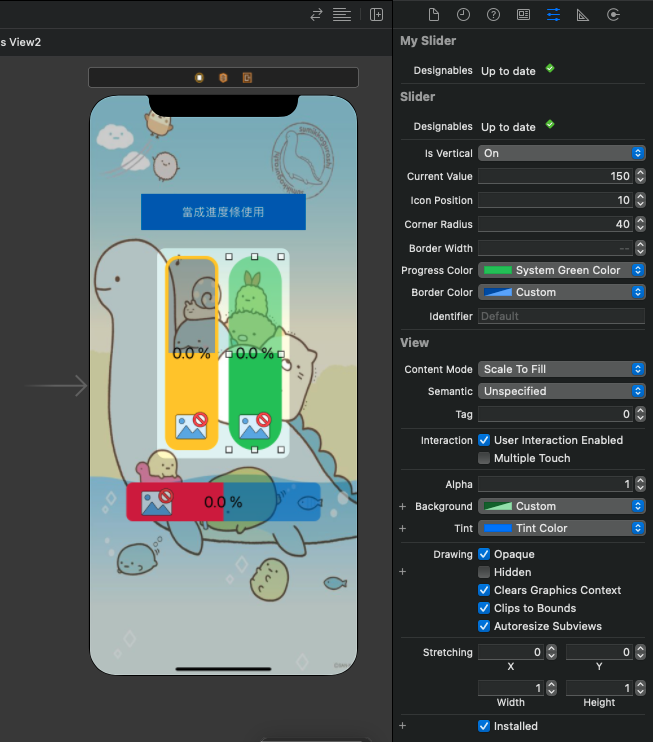Click the Identifier text field

pyautogui.click(x=561, y=316)
